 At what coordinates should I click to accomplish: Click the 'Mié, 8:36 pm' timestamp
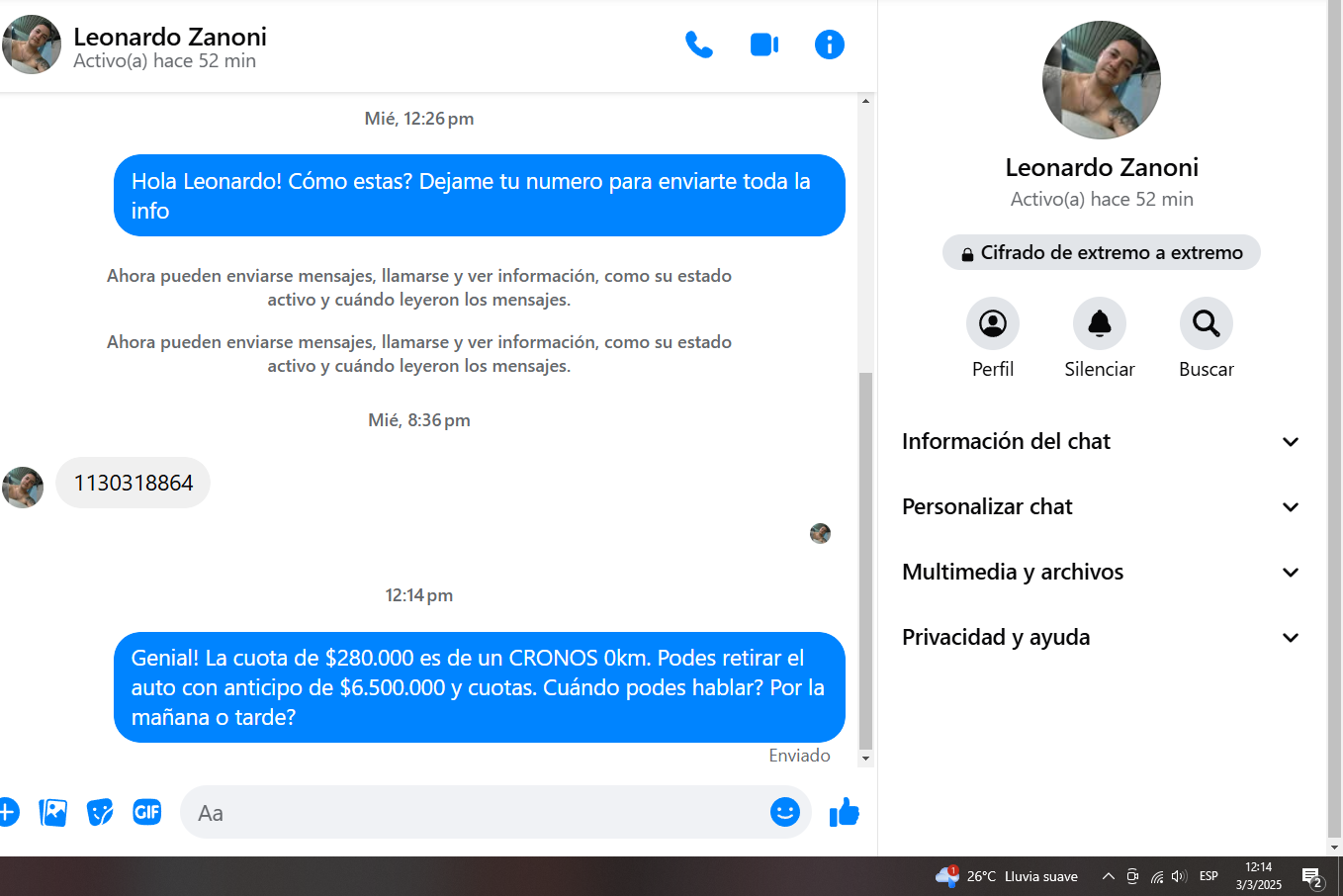pos(419,420)
